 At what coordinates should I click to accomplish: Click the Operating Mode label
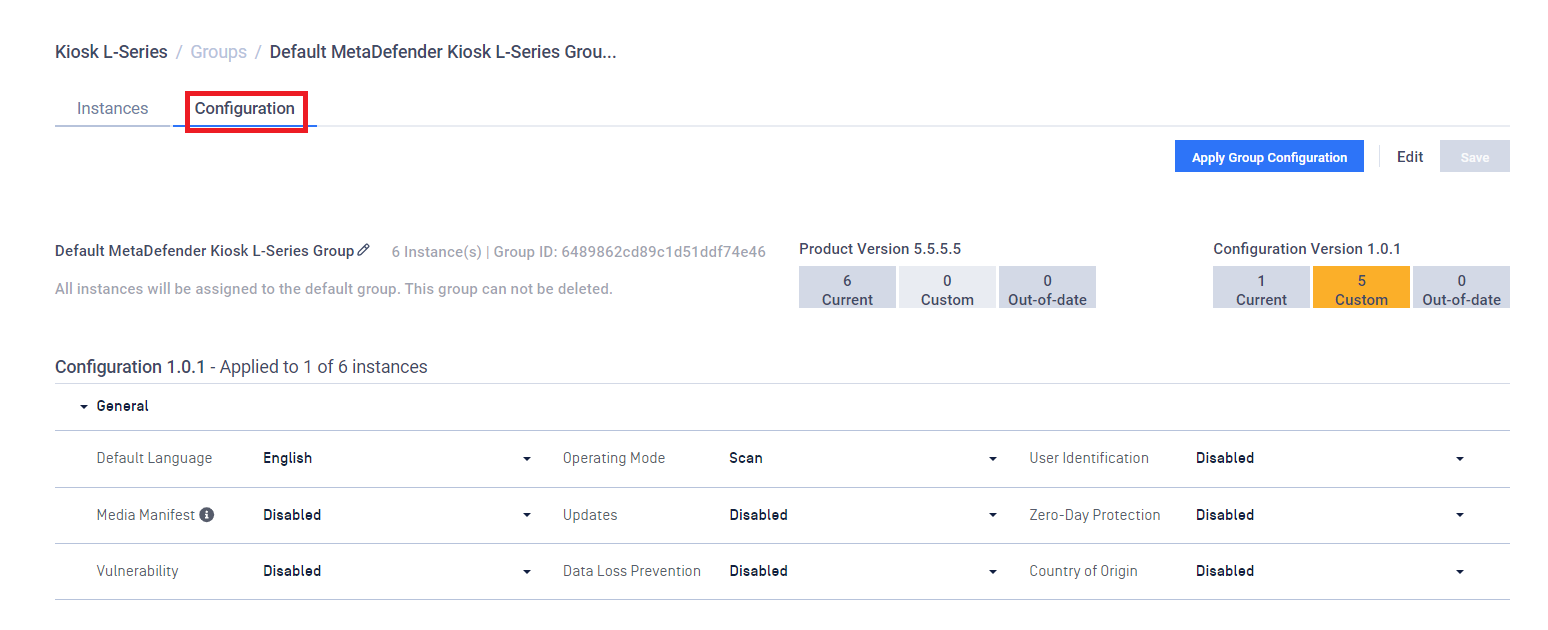pos(614,458)
